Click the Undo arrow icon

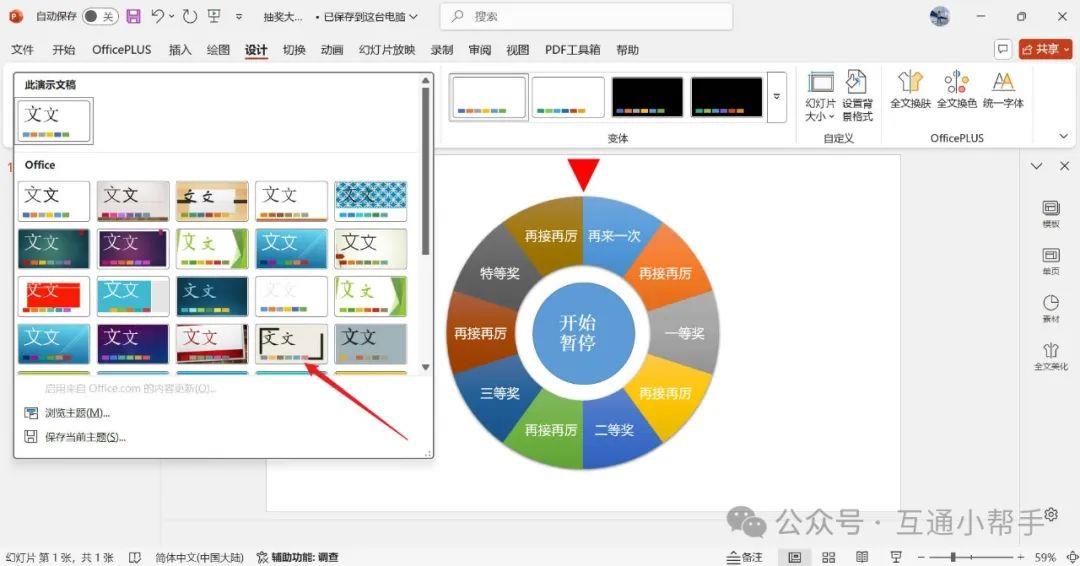point(158,16)
